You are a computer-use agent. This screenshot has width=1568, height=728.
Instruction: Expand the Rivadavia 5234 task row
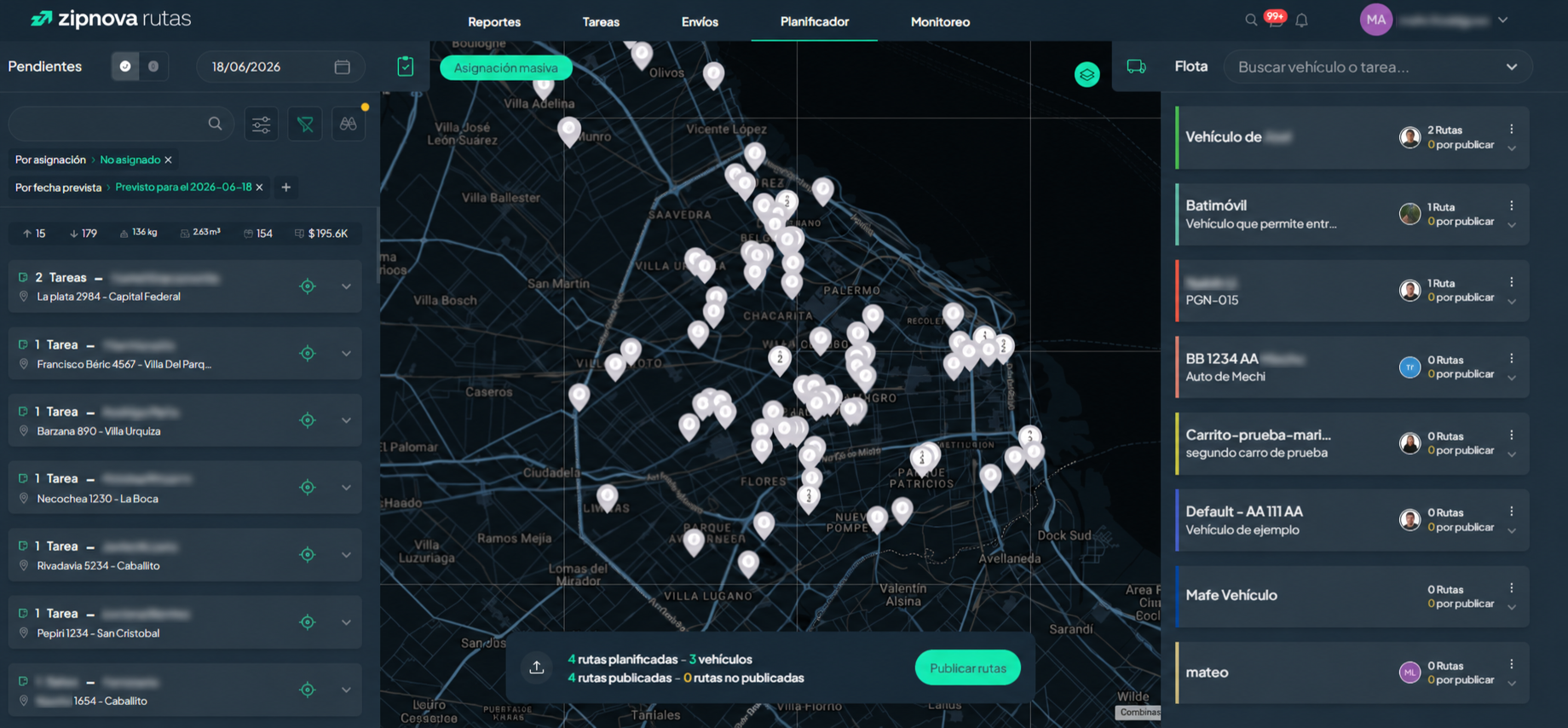346,555
